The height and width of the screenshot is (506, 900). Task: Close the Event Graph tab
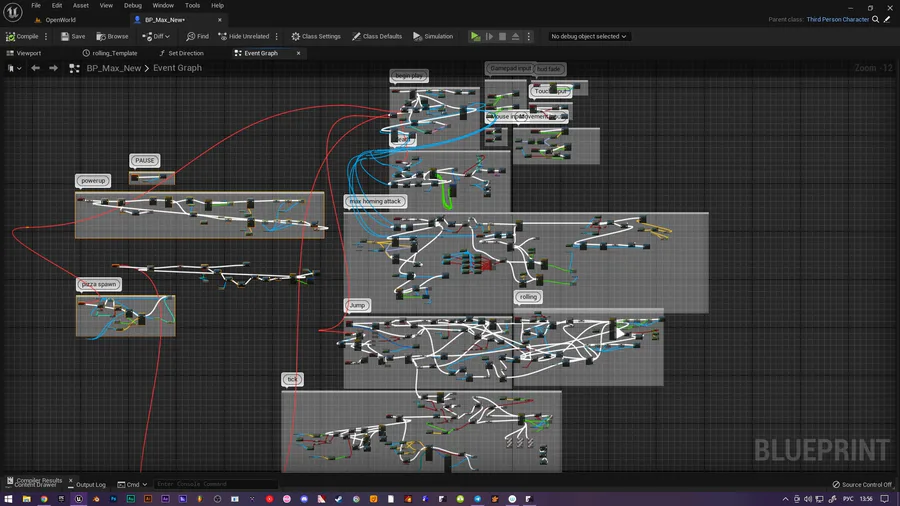[x=298, y=53]
